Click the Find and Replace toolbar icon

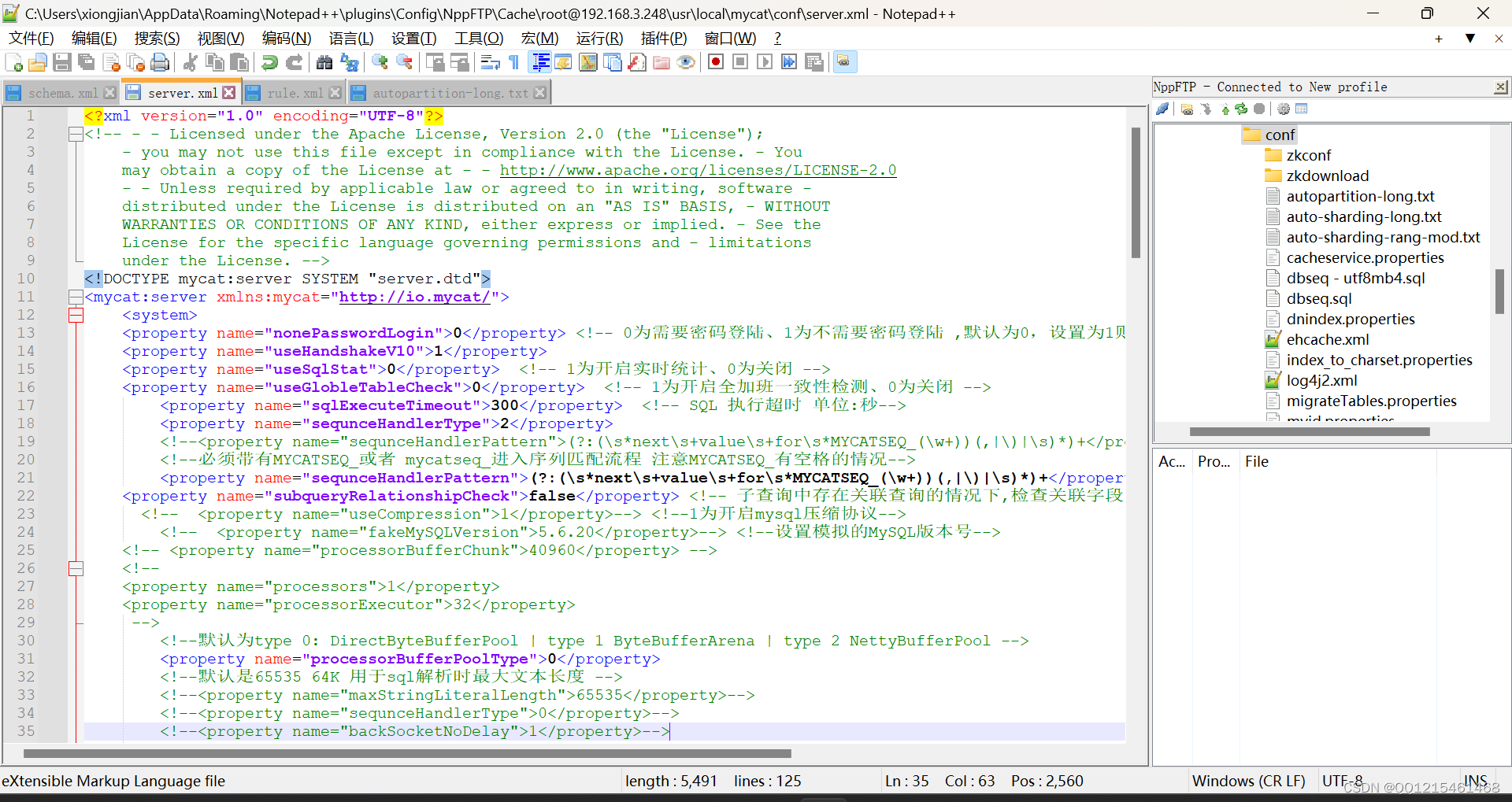349,62
